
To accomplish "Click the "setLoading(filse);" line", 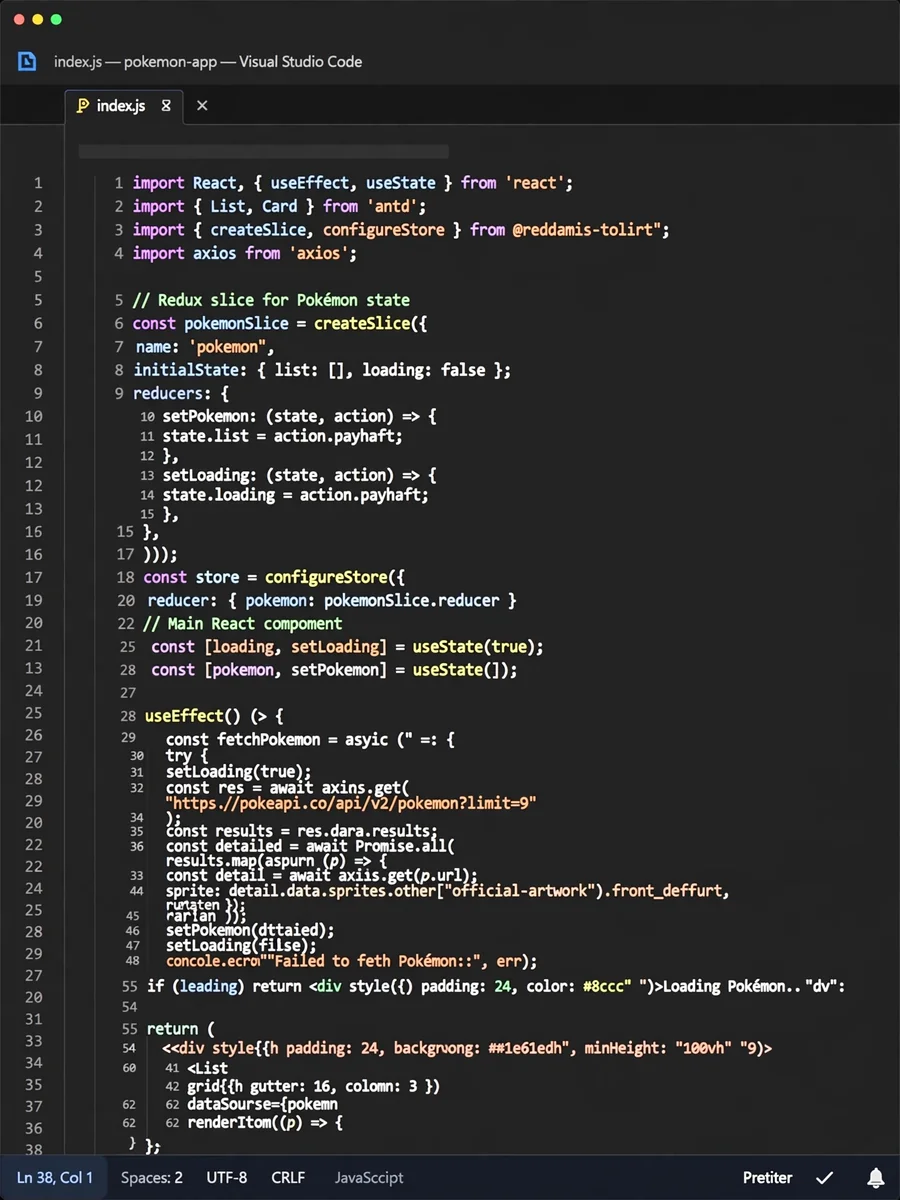I will pos(241,945).
